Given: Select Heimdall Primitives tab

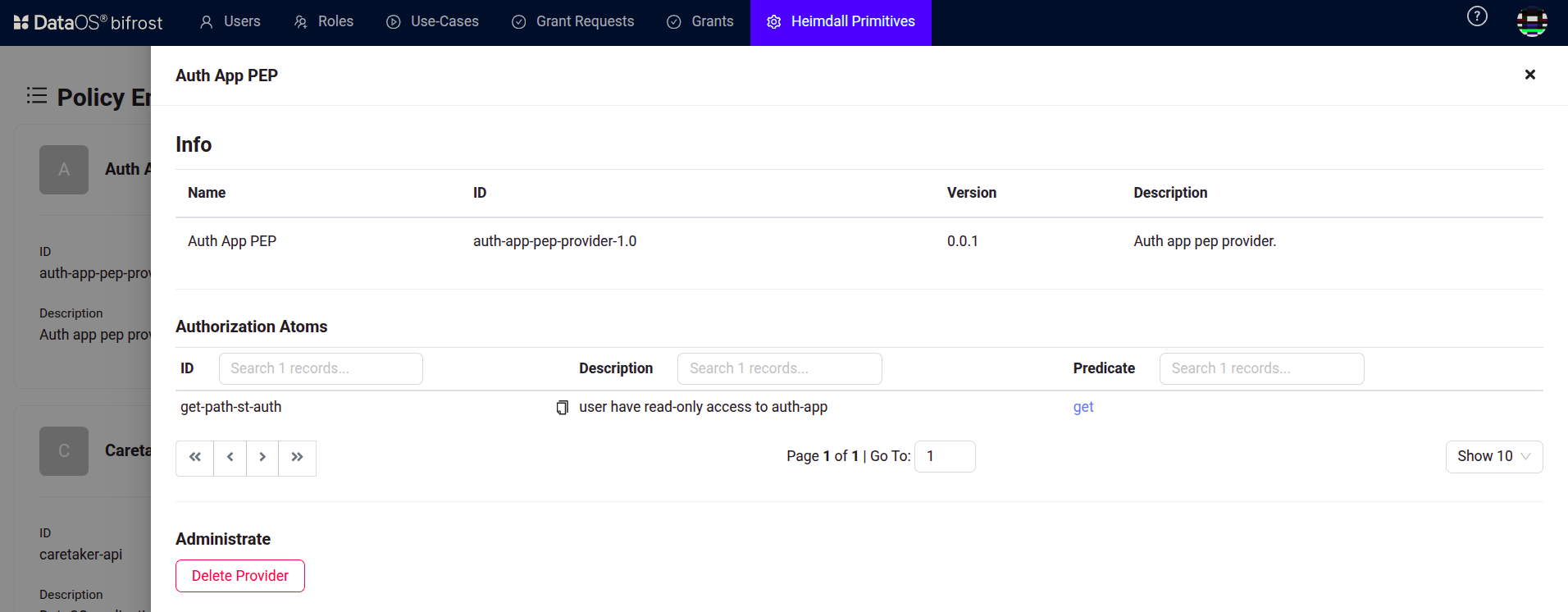Looking at the screenshot, I should point(841,22).
